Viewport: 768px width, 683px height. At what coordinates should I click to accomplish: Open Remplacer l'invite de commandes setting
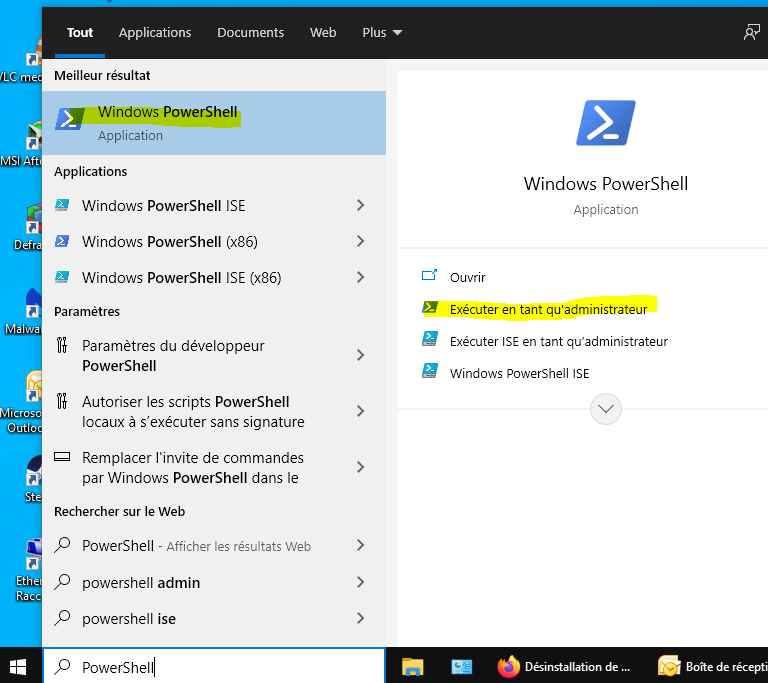pos(214,467)
